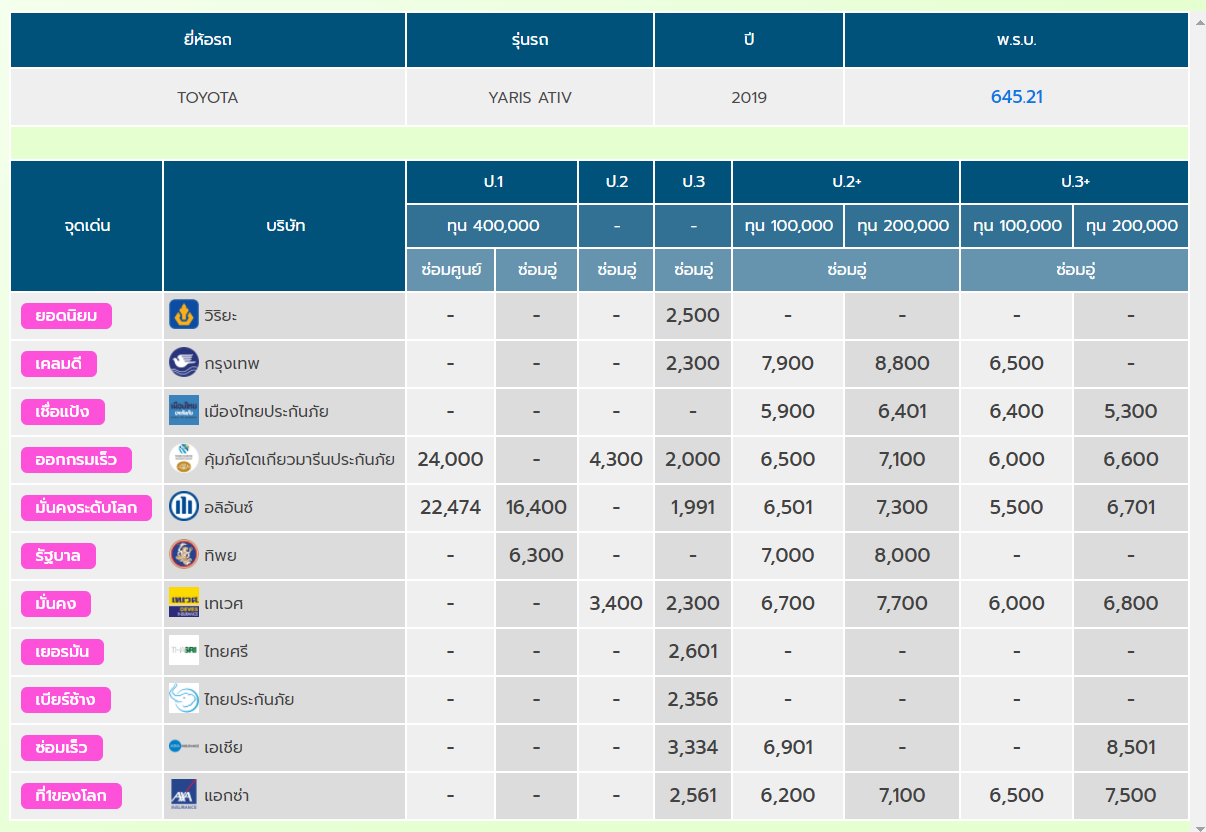
Task: Select the 7,900 price for กรุงเทพ
Action: [788, 363]
